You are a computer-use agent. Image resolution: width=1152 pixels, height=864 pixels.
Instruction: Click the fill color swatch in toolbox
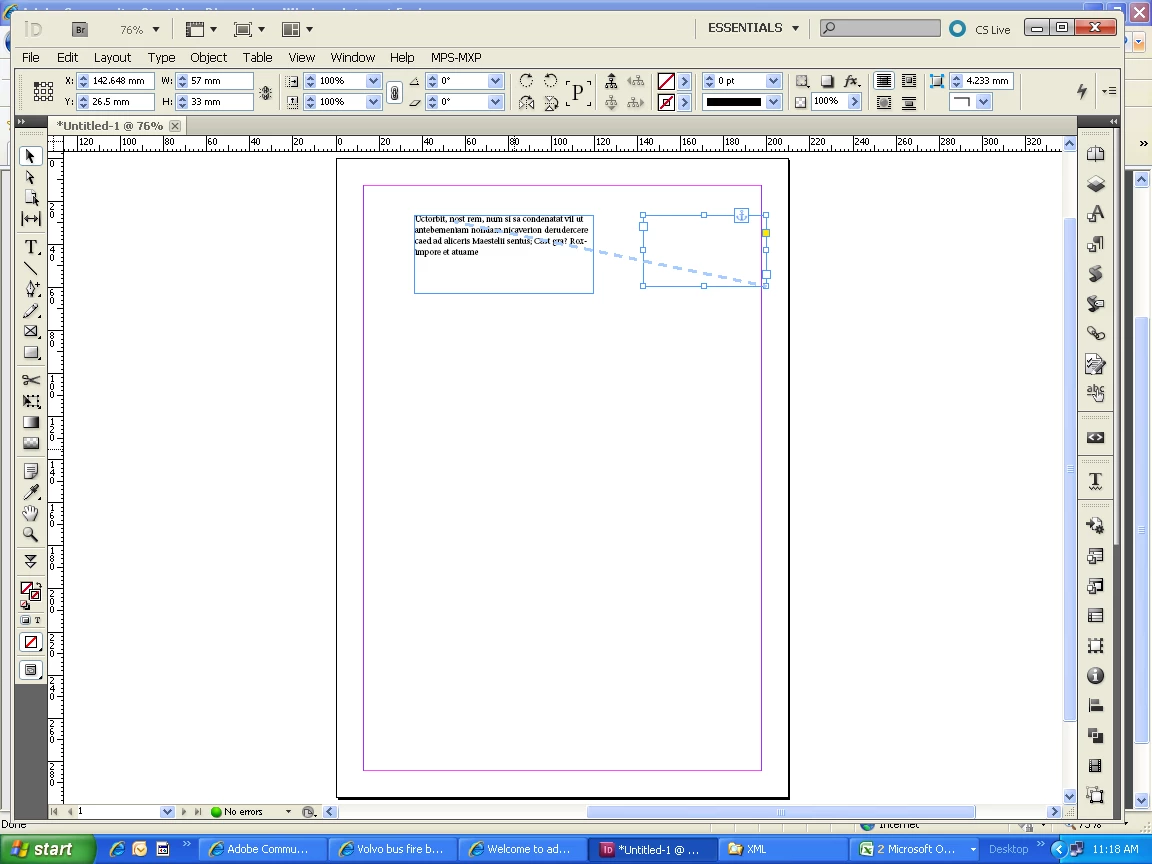[x=26, y=588]
